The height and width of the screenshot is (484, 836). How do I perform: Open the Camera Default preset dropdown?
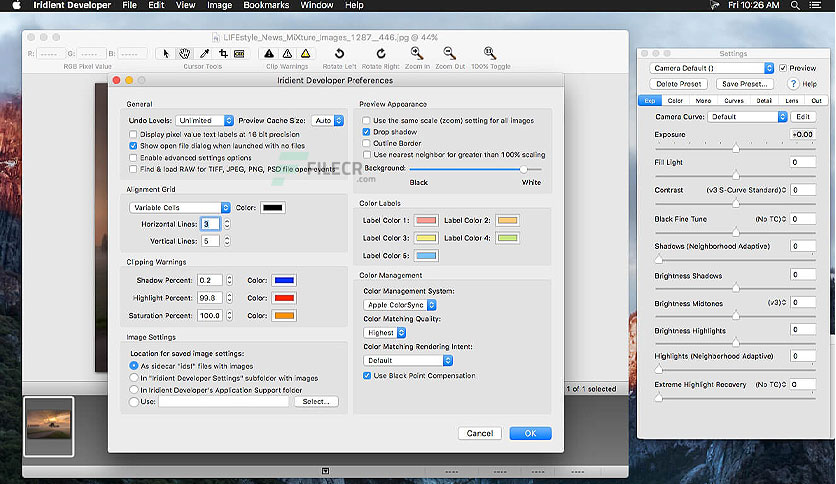[712, 68]
